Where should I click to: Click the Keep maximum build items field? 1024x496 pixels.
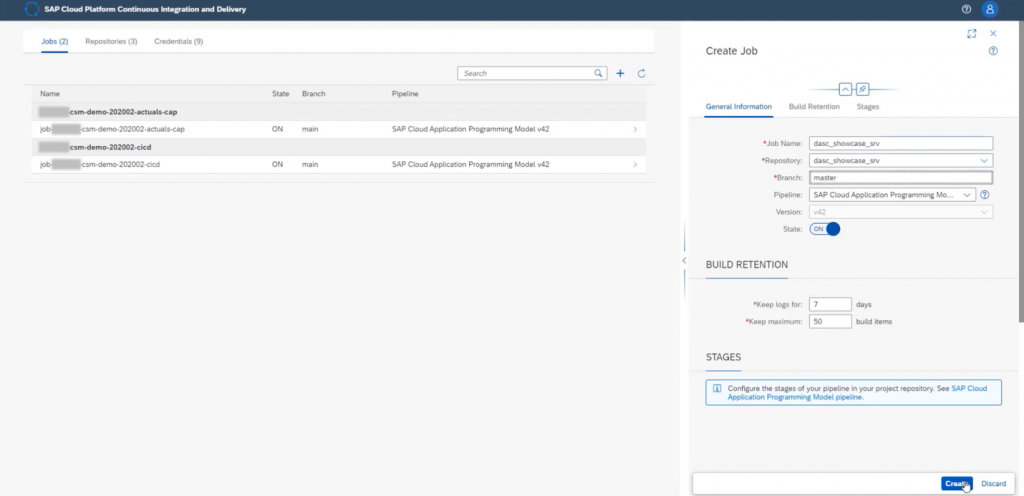point(830,322)
